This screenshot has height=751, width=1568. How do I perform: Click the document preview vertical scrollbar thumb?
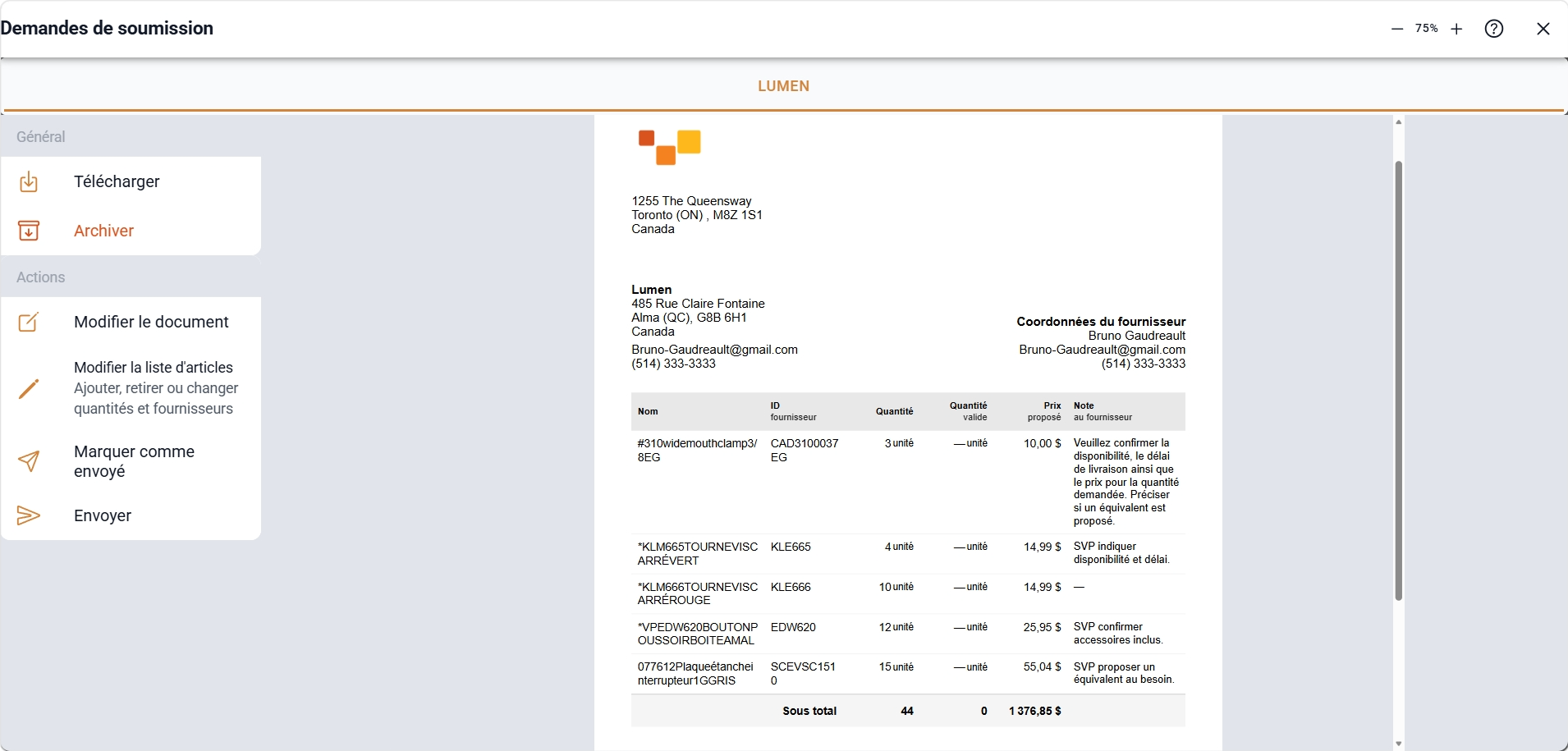click(x=1398, y=381)
